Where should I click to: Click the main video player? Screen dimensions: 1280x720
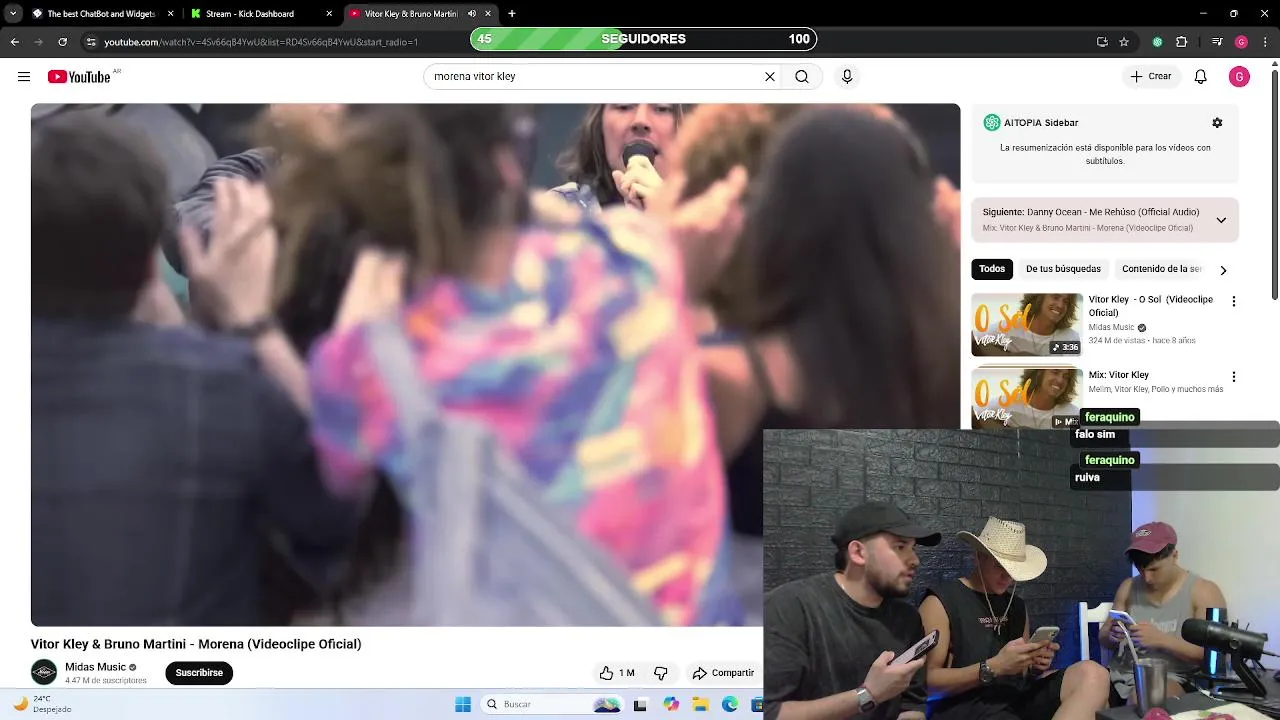point(495,365)
